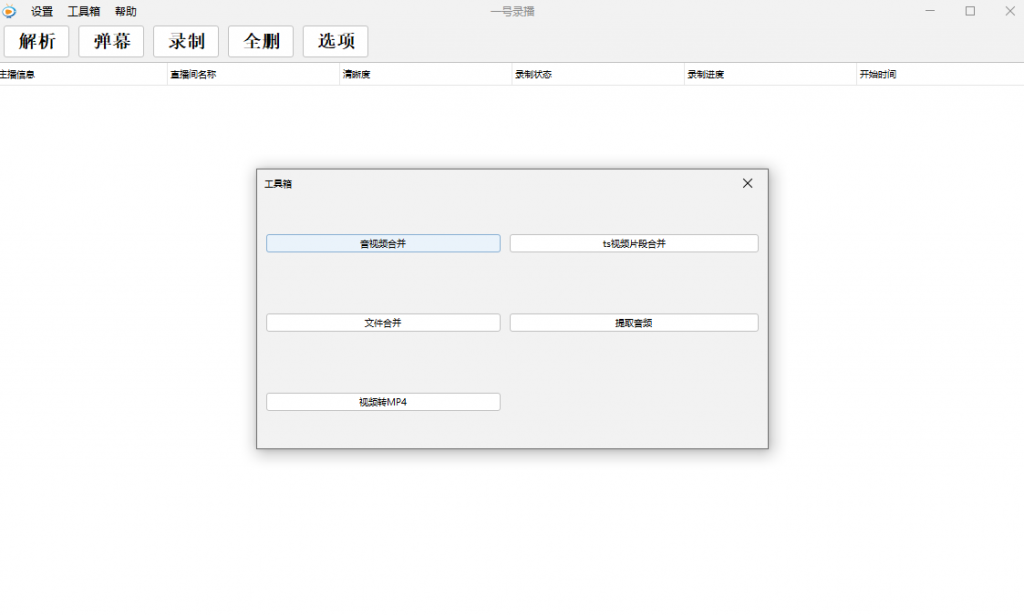The width and height of the screenshot is (1024, 616).
Task: Choose ts视频片段合并 in the toolbox
Action: tap(634, 243)
